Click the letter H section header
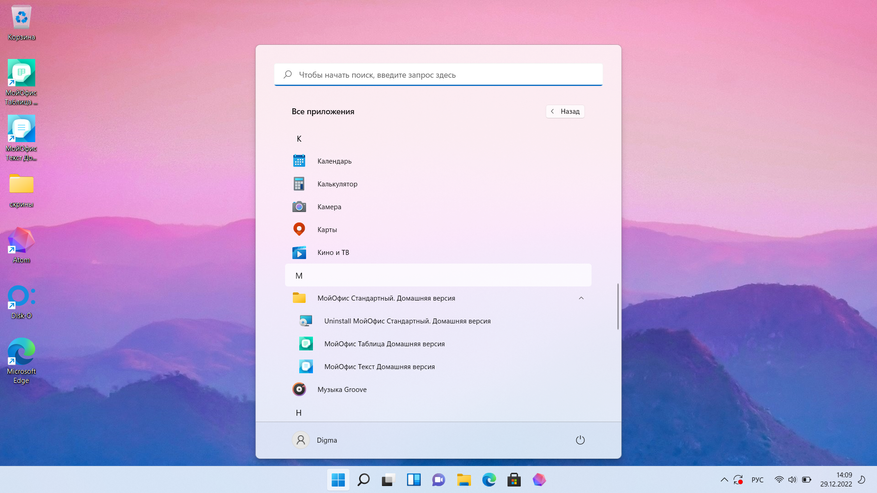This screenshot has width=877, height=493. point(438,412)
